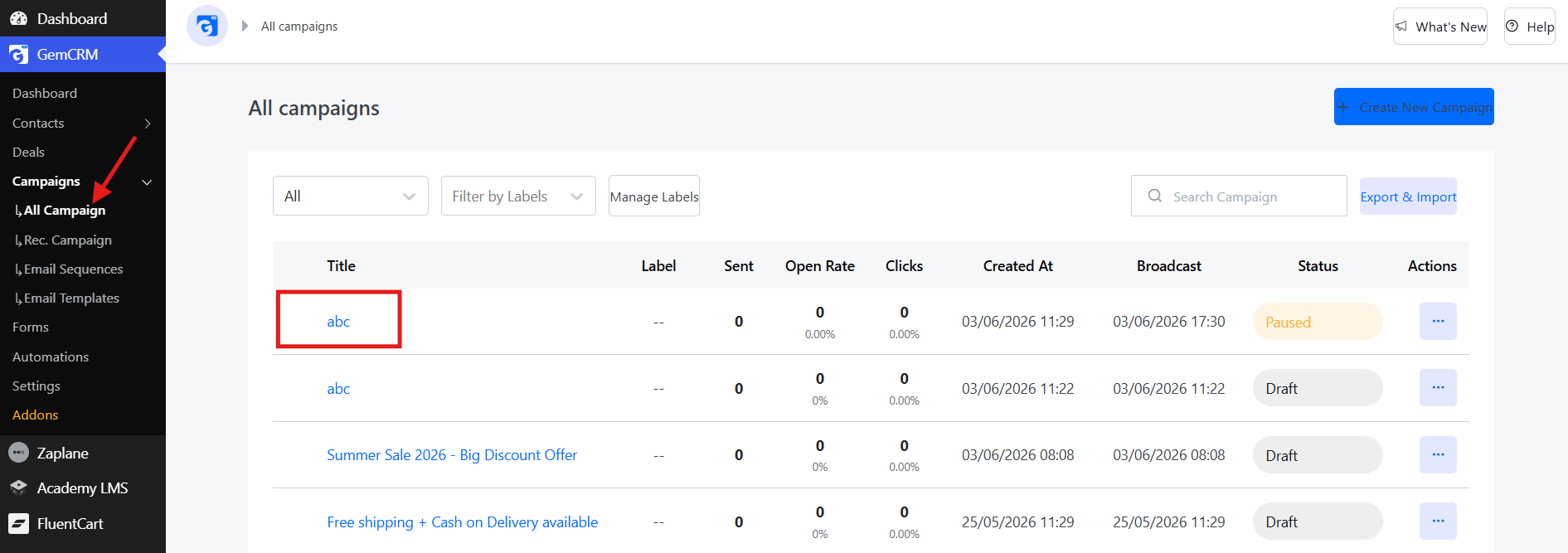This screenshot has width=1568, height=553.
Task: Click the Paused status badge
Action: [x=1318, y=322]
